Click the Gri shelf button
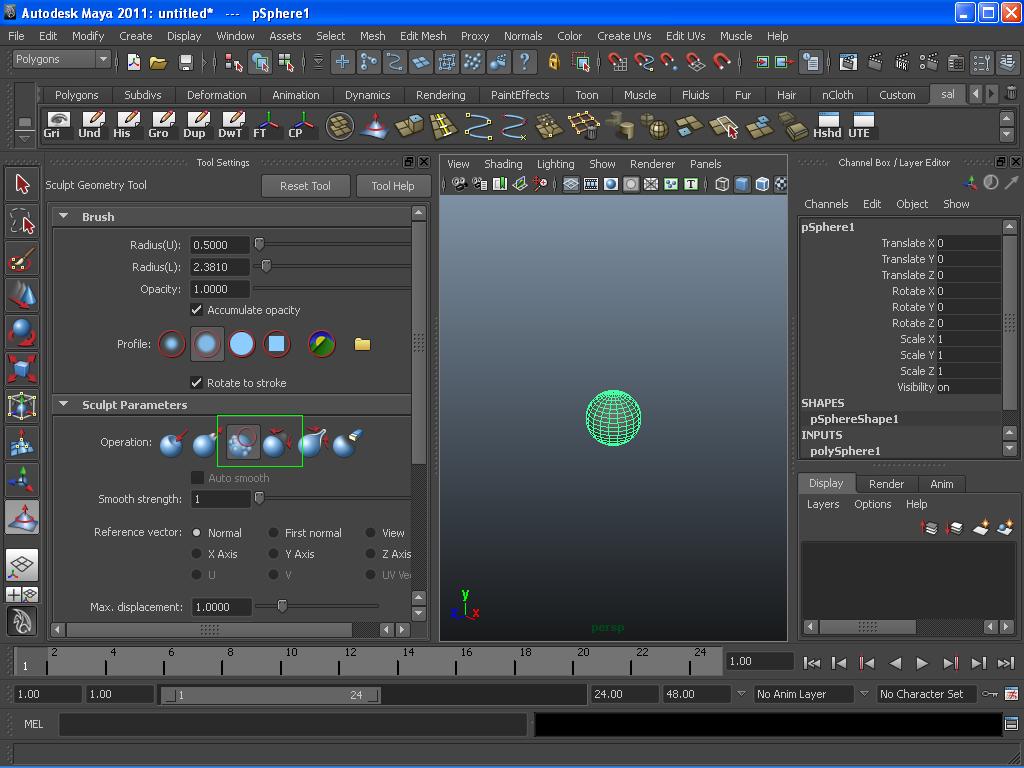The width and height of the screenshot is (1024, 768). pos(57,125)
